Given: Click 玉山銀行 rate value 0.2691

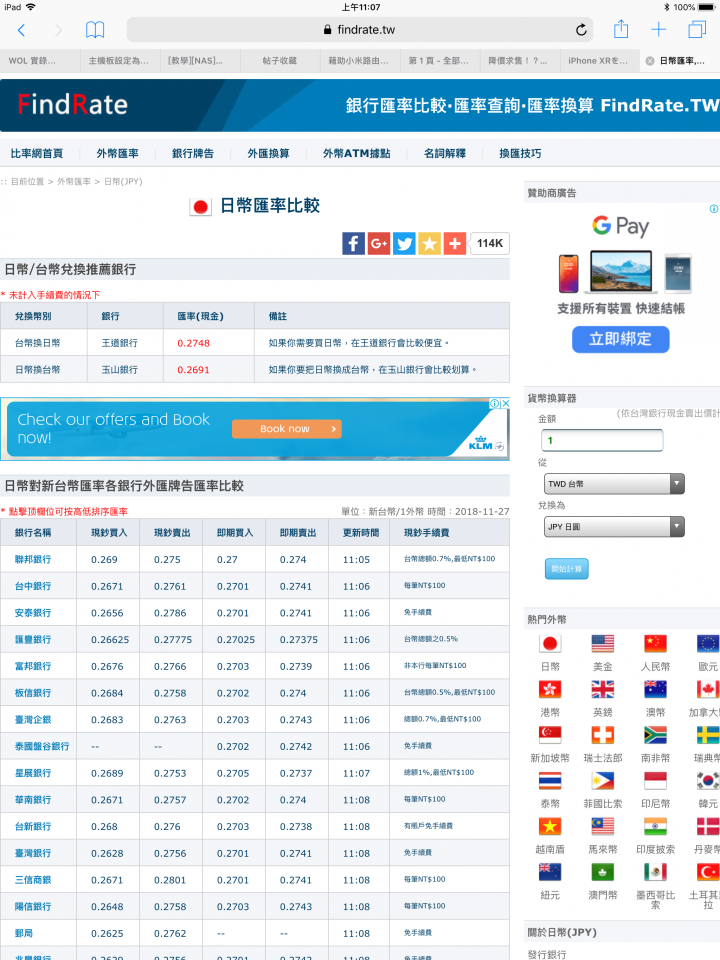Looking at the screenshot, I should pos(193,370).
